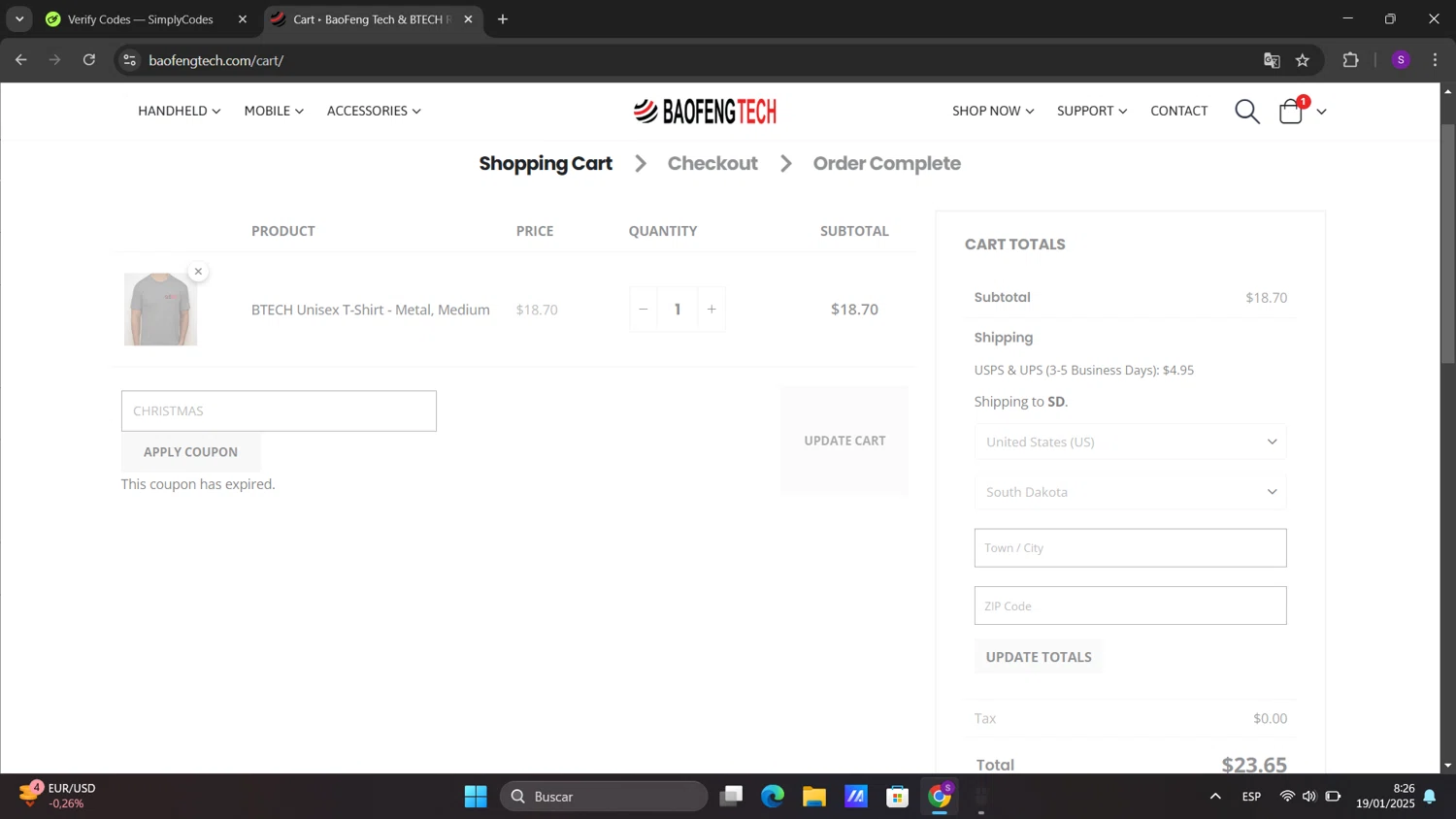The height and width of the screenshot is (819, 1456).
Task: Expand the HANDHELD menu
Action: click(180, 111)
